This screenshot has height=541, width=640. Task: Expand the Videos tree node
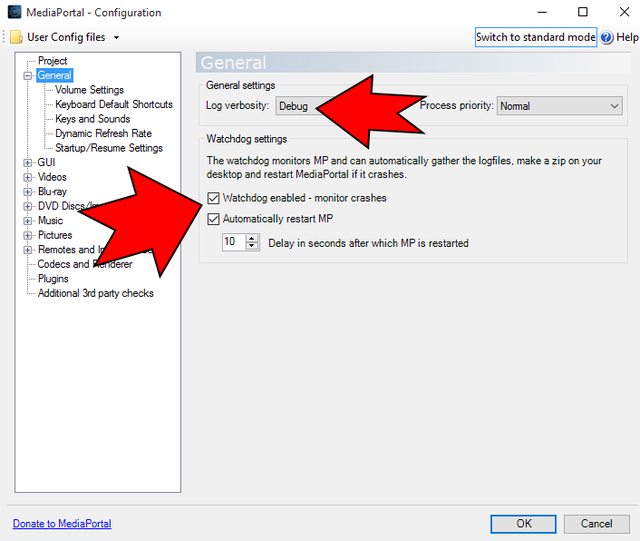[x=27, y=177]
